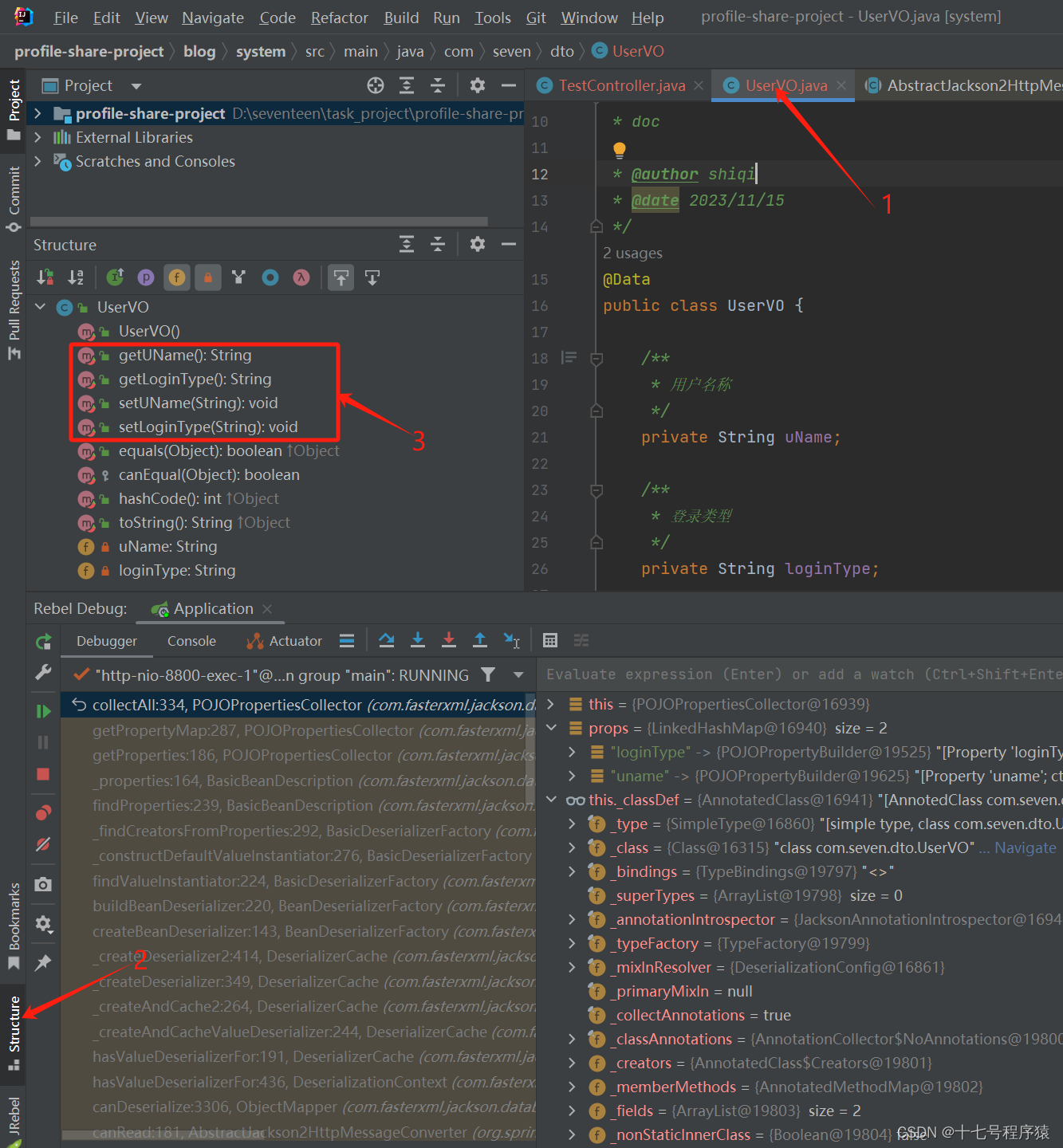Close the UserVO.java editor tab
This screenshot has height=1148, width=1063.
click(x=841, y=85)
